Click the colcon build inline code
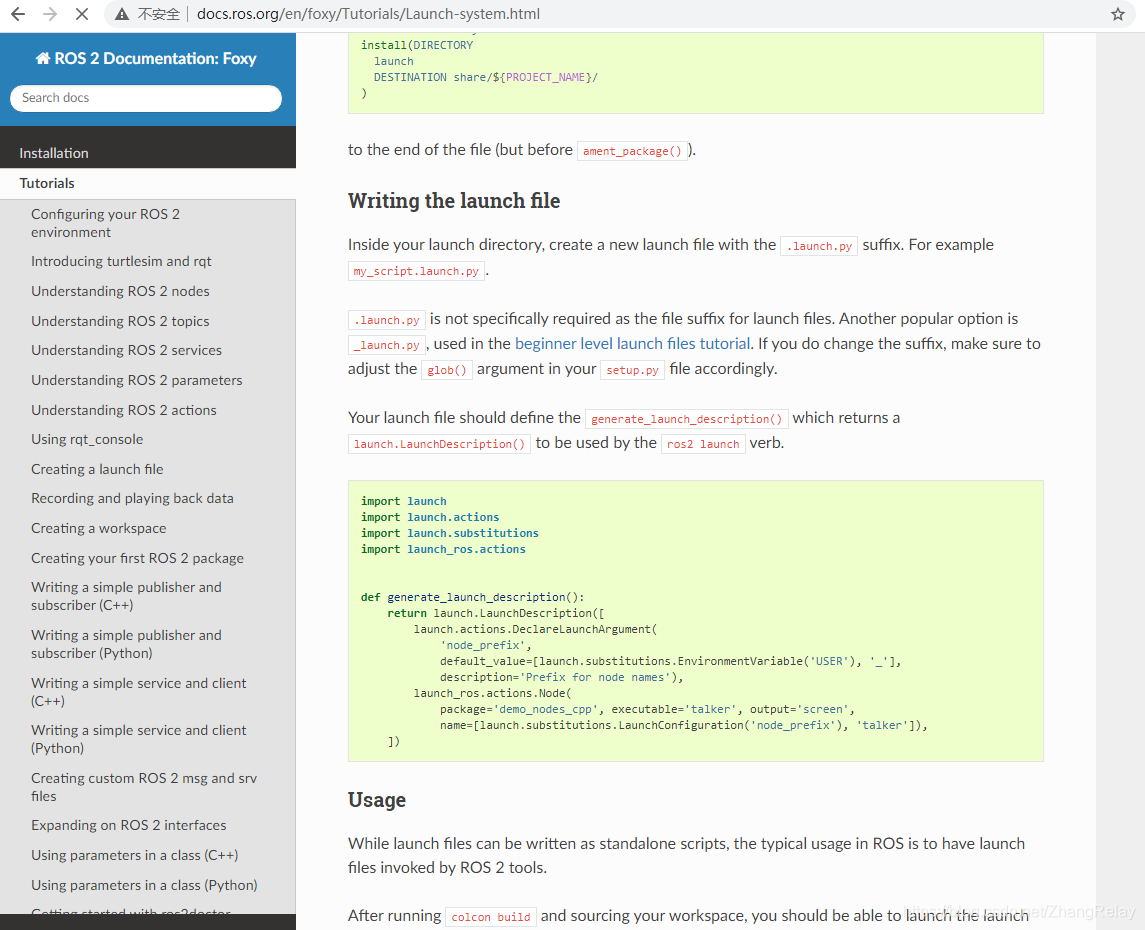The height and width of the screenshot is (930, 1145). point(491,917)
